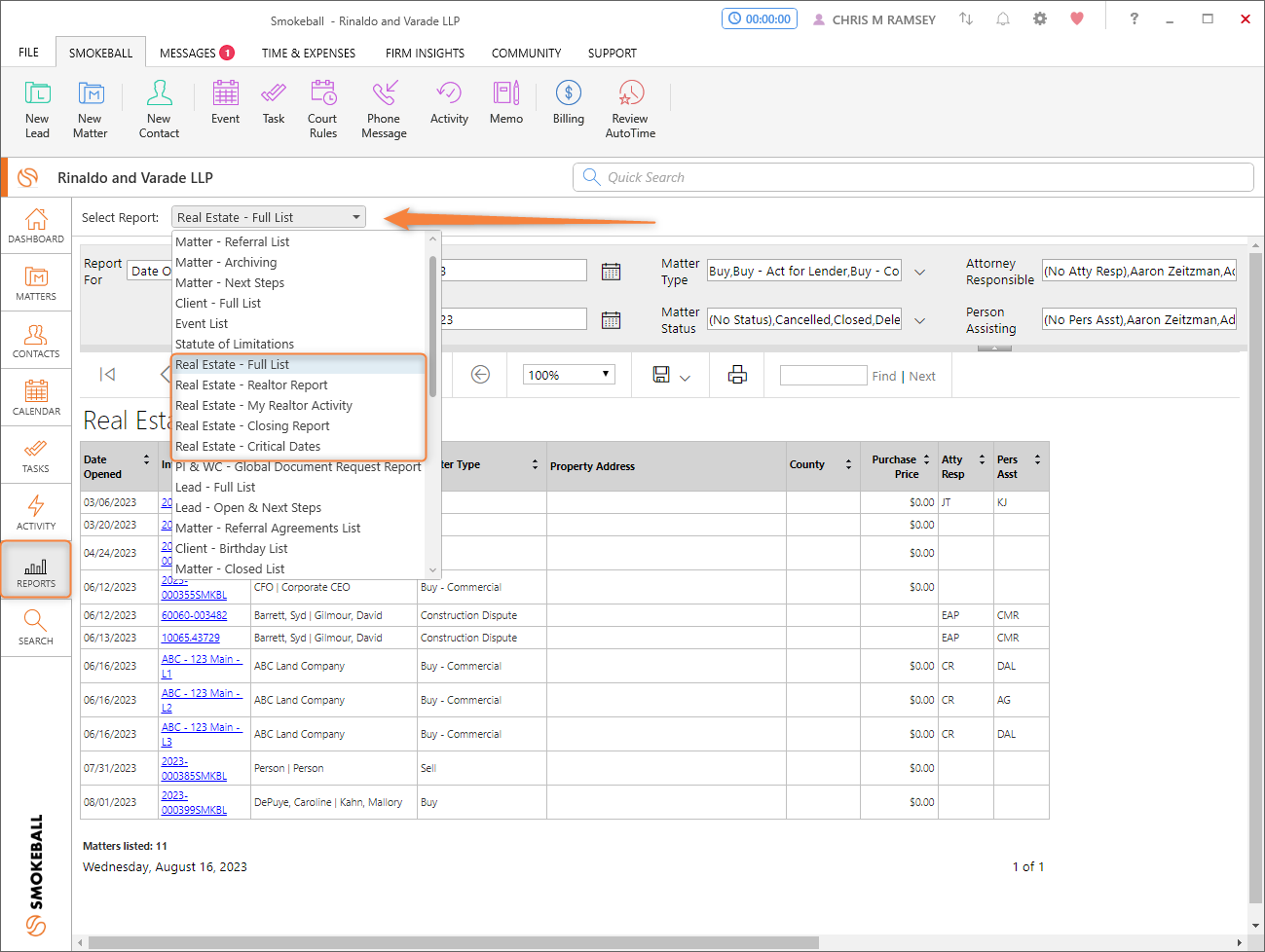Screen dimensions: 1265x952
Task: Click Next in report toolbar
Action: pyautogui.click(x=922, y=376)
